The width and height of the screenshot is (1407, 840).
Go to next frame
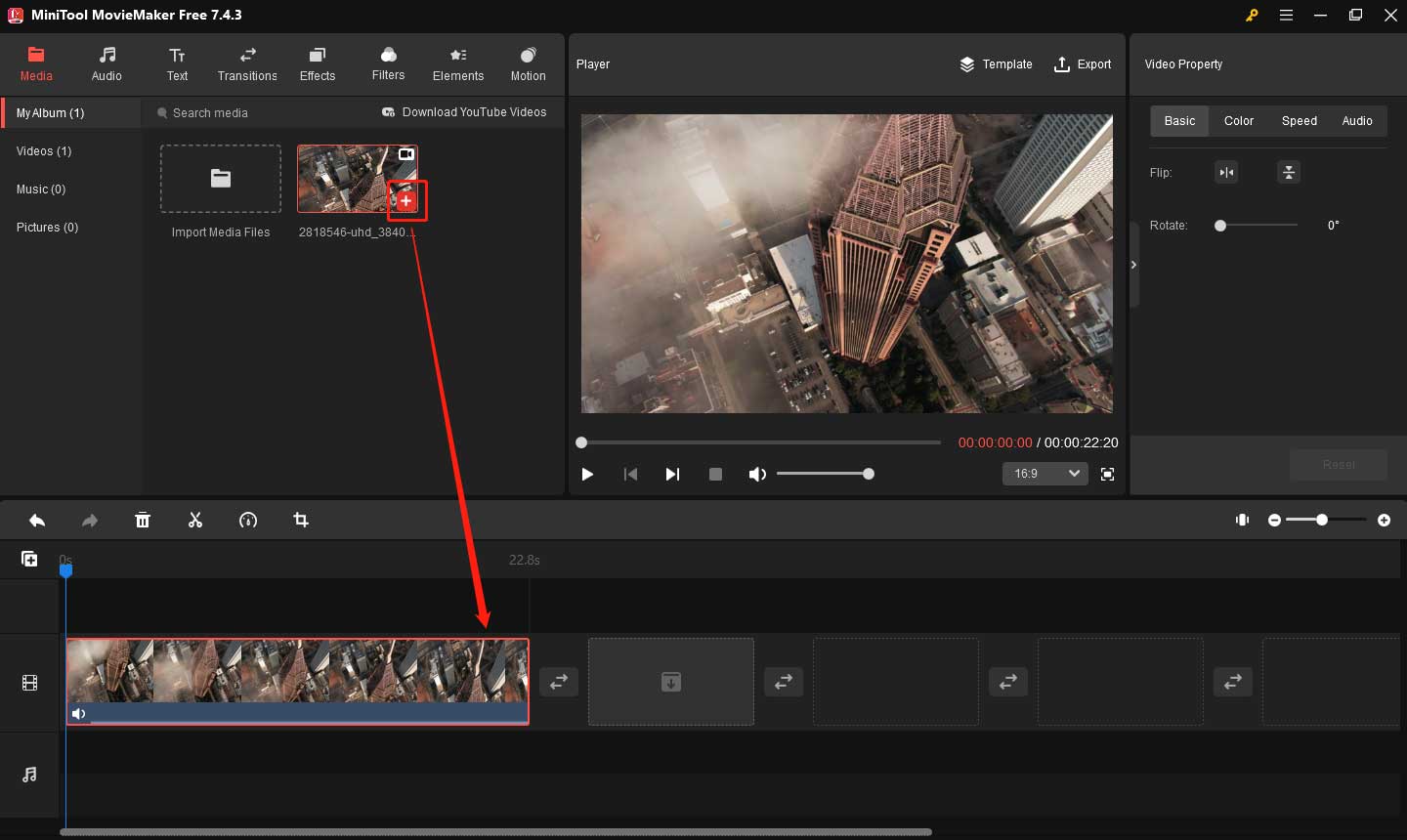click(672, 474)
